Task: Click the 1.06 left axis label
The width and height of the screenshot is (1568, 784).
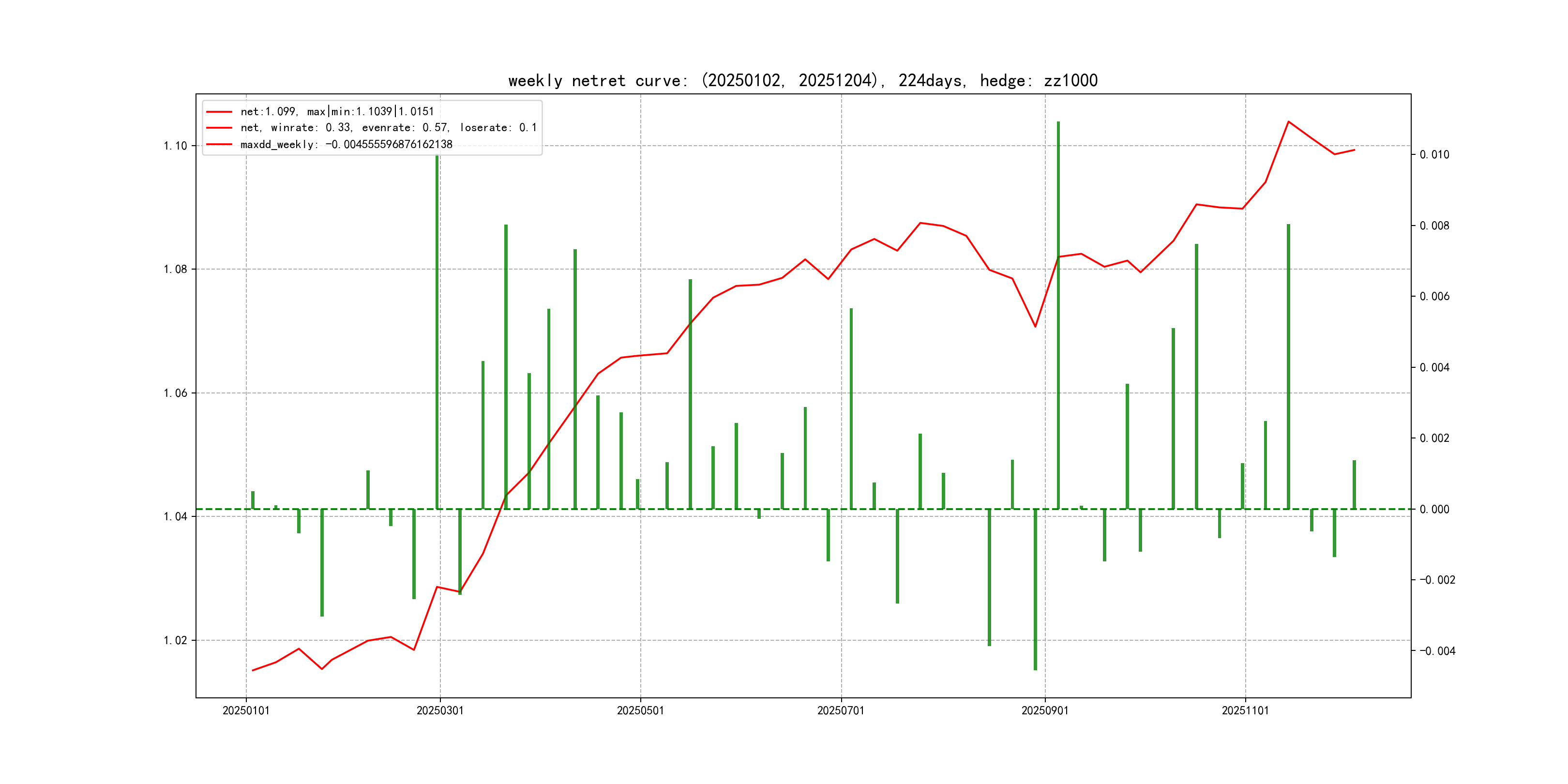Action: point(175,393)
